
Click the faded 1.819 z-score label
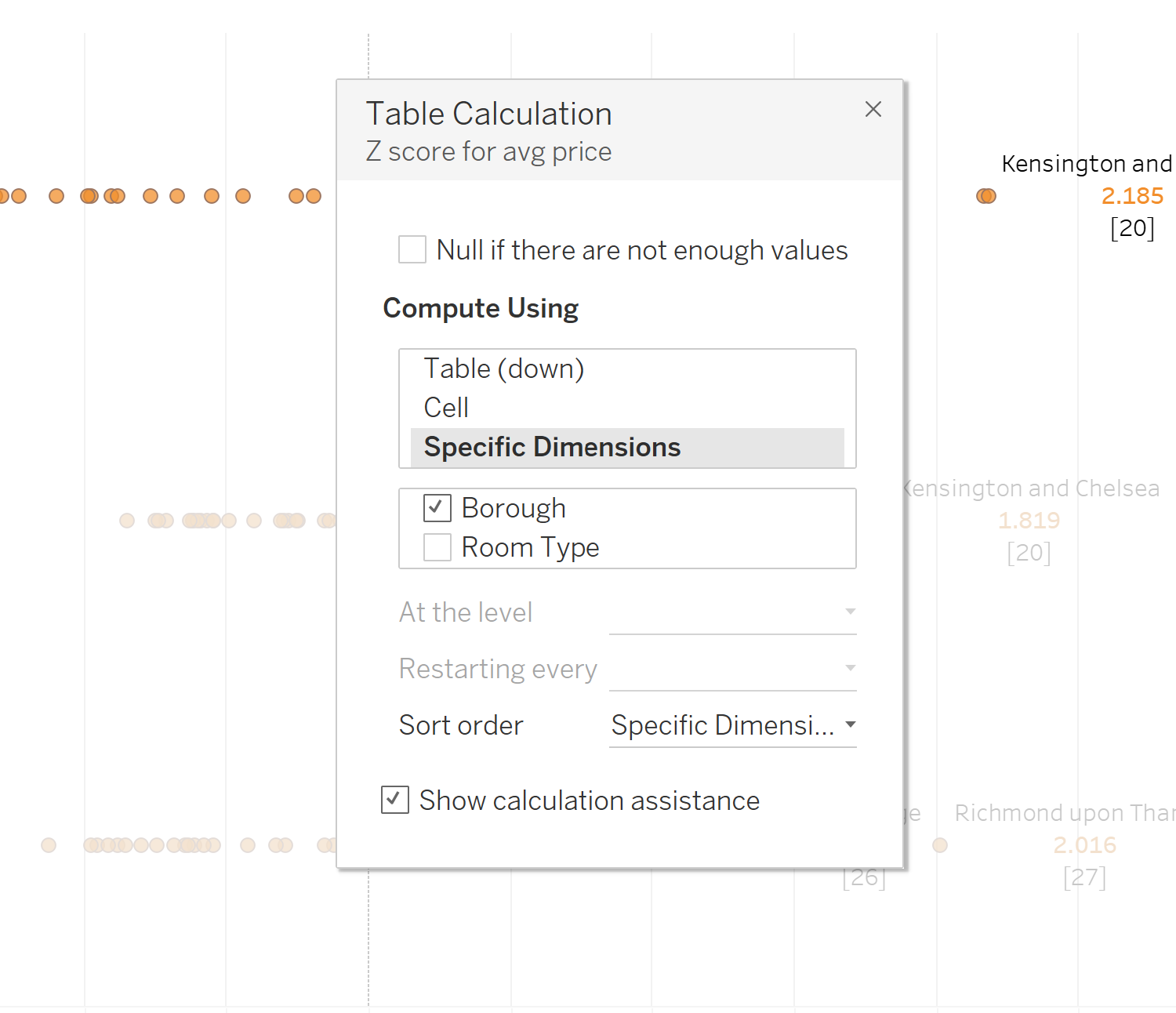click(x=1029, y=521)
